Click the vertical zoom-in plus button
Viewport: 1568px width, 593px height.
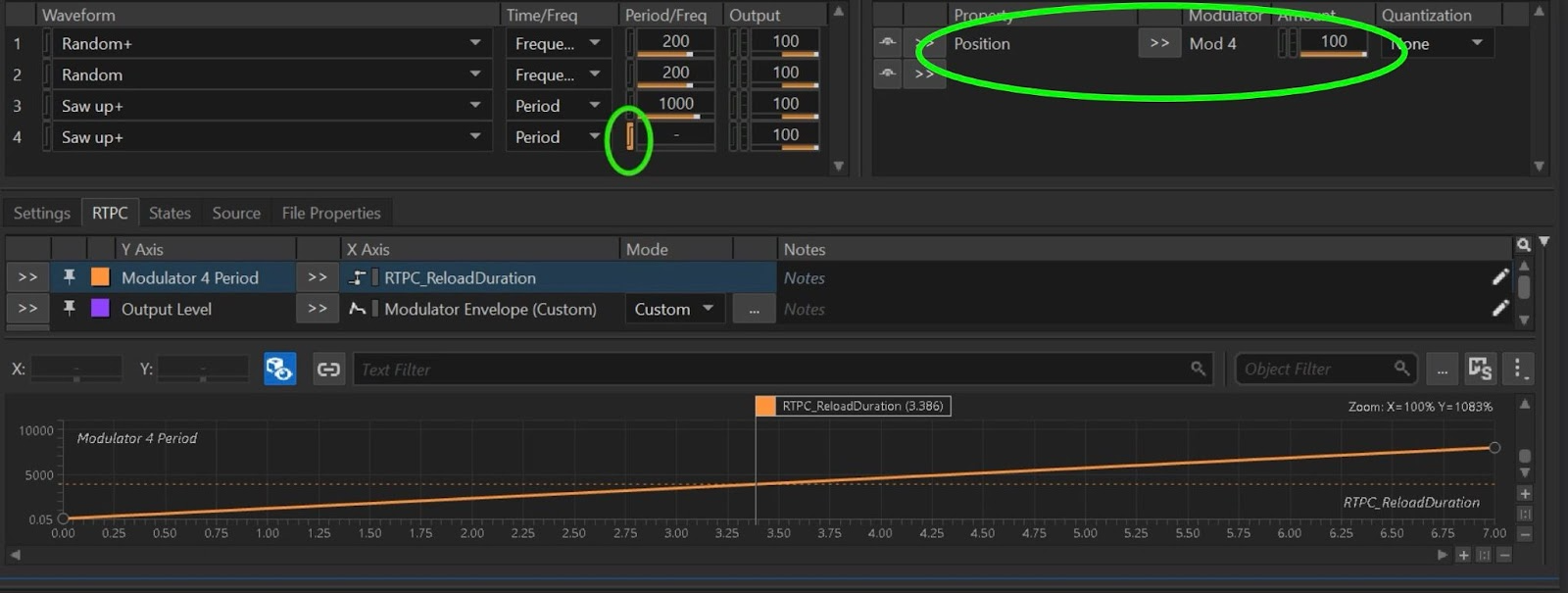point(1525,494)
